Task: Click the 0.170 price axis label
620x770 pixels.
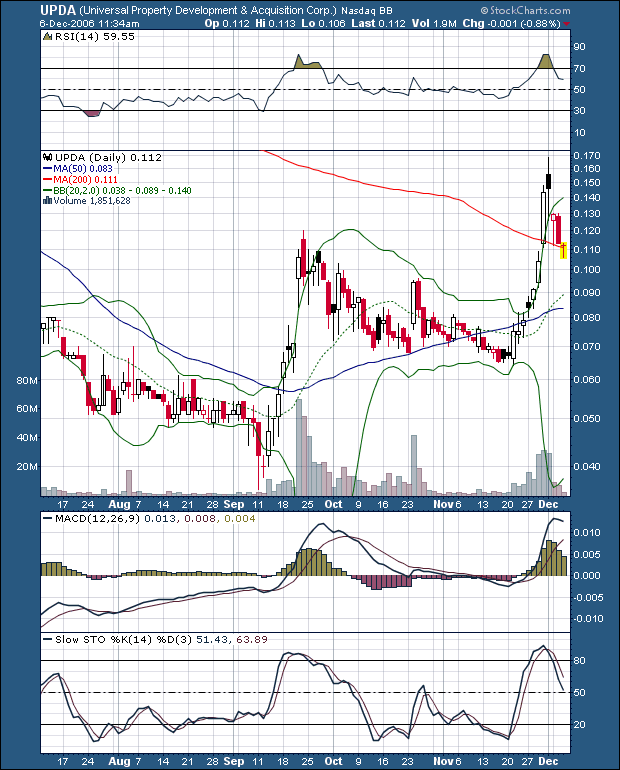Action: coord(587,156)
